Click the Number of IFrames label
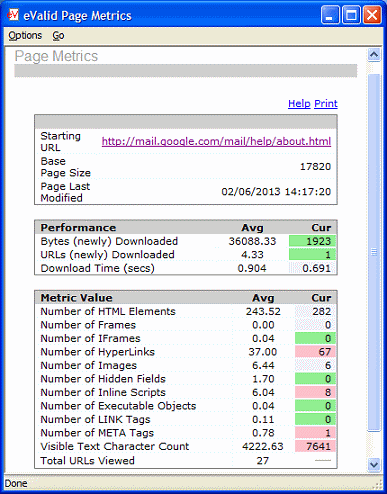387x494 pixels. (90, 338)
